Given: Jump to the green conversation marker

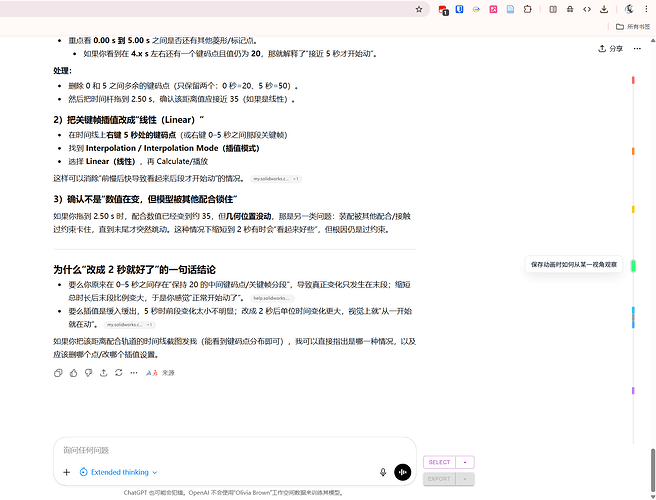Looking at the screenshot, I should (x=633, y=266).
